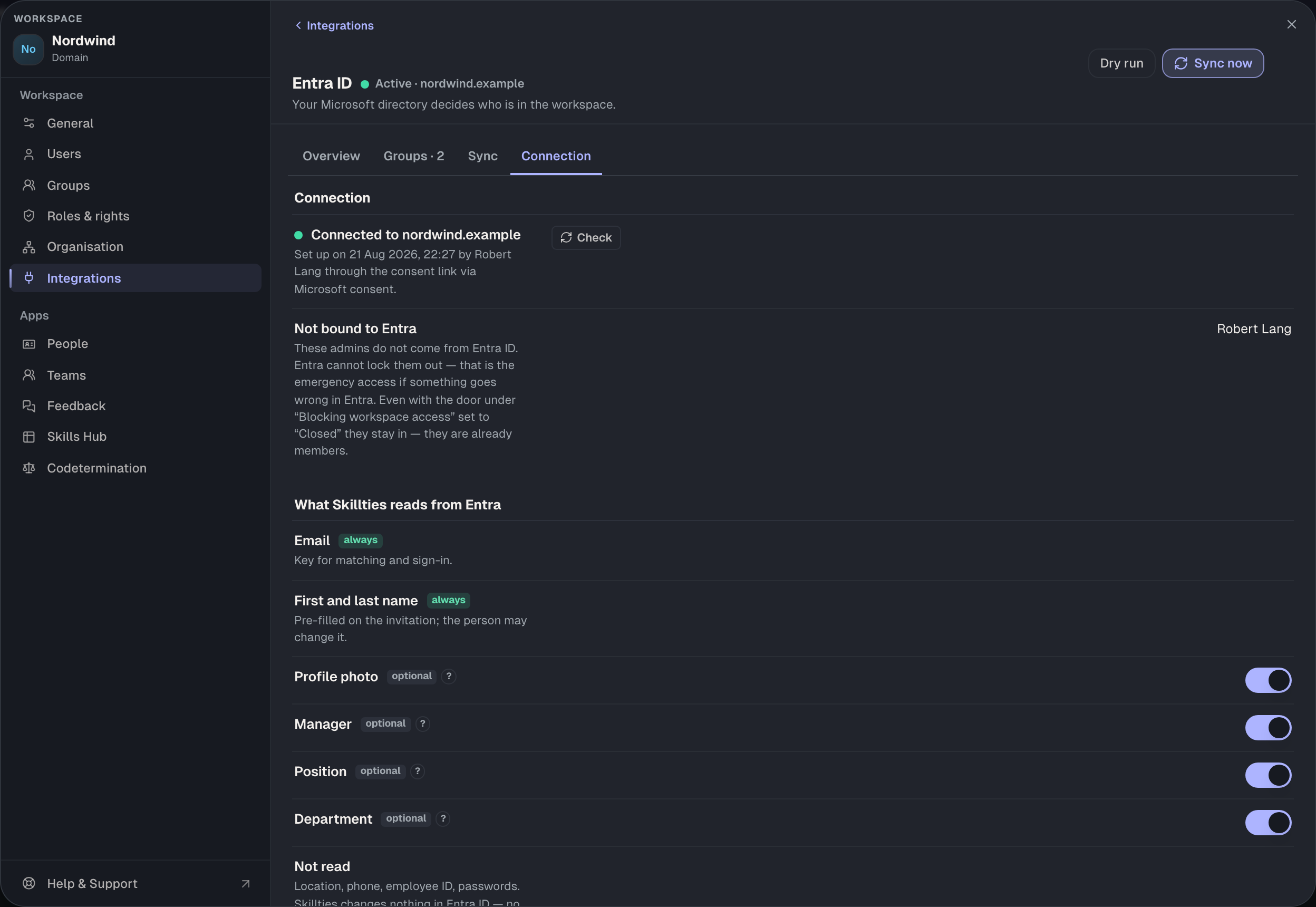Screen dimensions: 1316x907
Task: Click the Robert Lang admin name
Action: point(1253,329)
